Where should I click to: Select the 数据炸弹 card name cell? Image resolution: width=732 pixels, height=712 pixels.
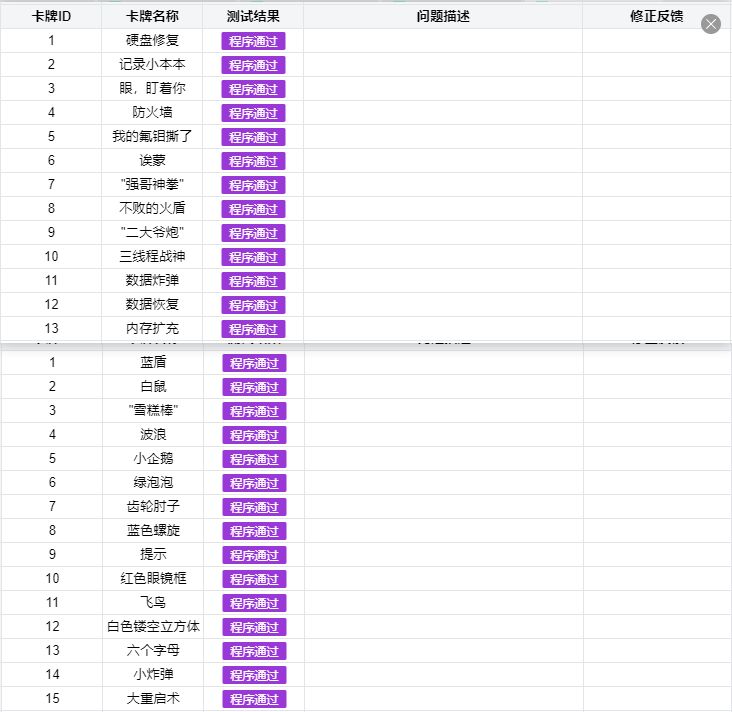pyautogui.click(x=152, y=280)
